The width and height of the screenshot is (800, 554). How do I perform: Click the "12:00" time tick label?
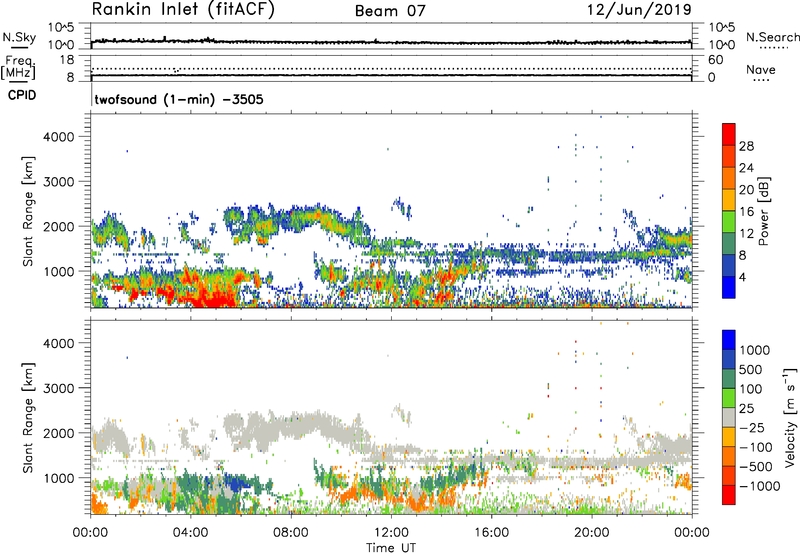click(x=391, y=533)
